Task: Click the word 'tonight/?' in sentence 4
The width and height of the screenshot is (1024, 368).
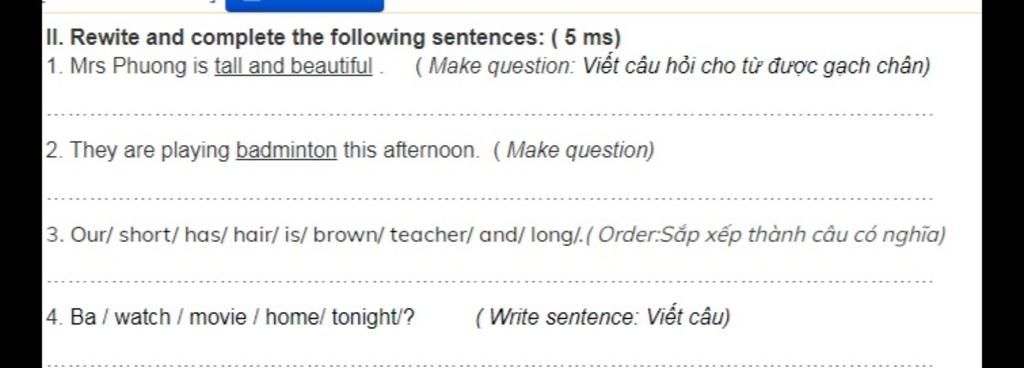Action: coord(372,318)
